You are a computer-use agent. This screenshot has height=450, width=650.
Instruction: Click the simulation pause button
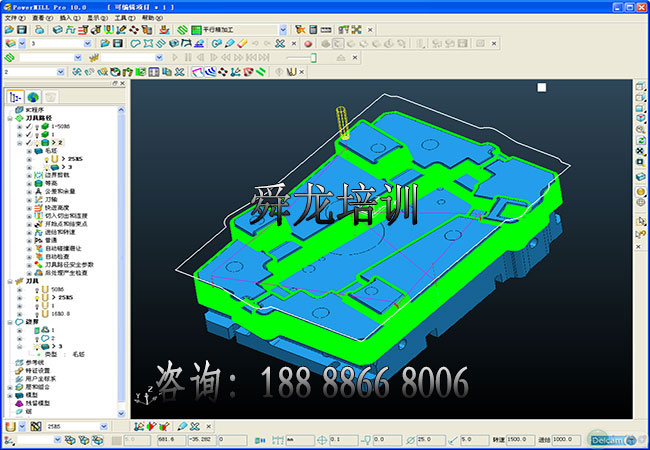(x=188, y=58)
